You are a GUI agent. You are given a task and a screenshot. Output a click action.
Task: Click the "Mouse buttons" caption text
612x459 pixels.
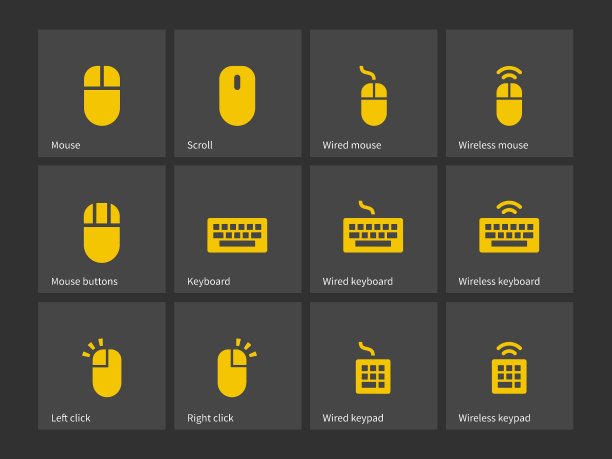click(84, 281)
